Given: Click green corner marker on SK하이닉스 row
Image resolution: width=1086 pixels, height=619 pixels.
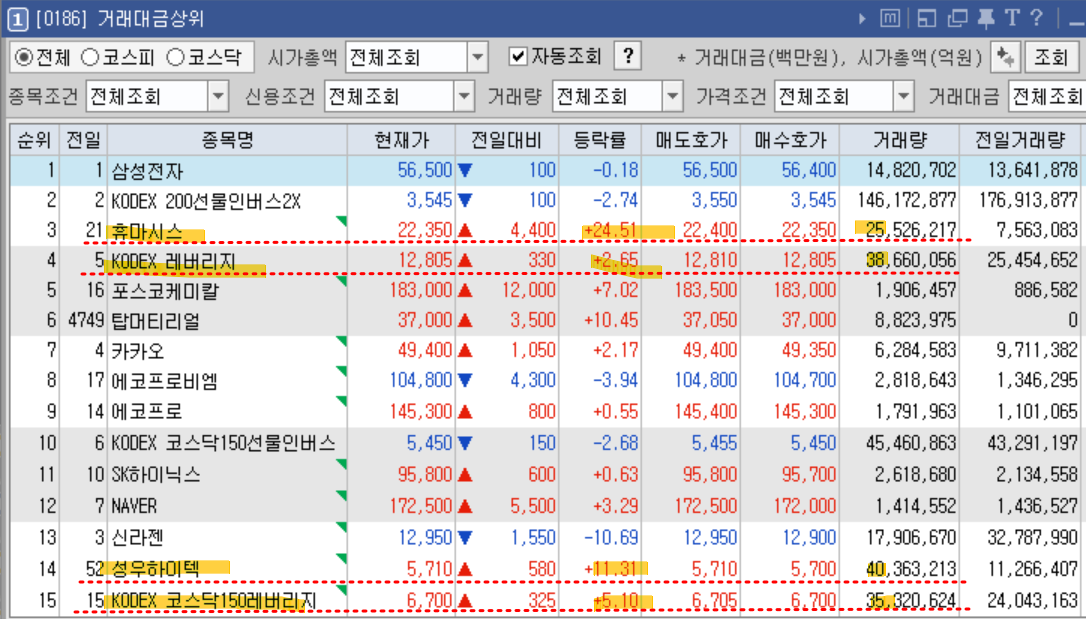Looking at the screenshot, I should [341, 465].
